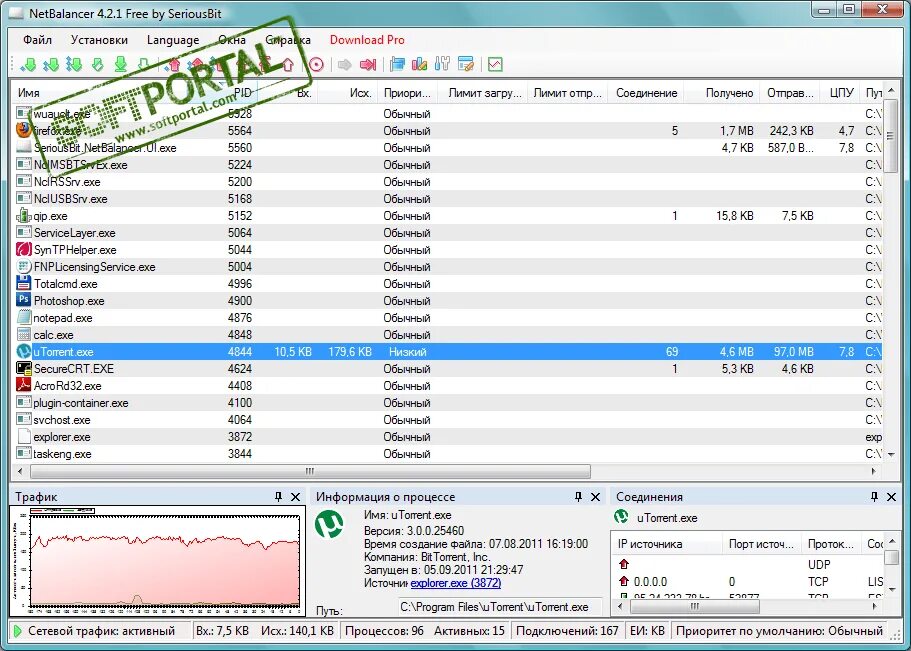Open the Окна menu
This screenshot has height=651, width=911.
point(232,40)
